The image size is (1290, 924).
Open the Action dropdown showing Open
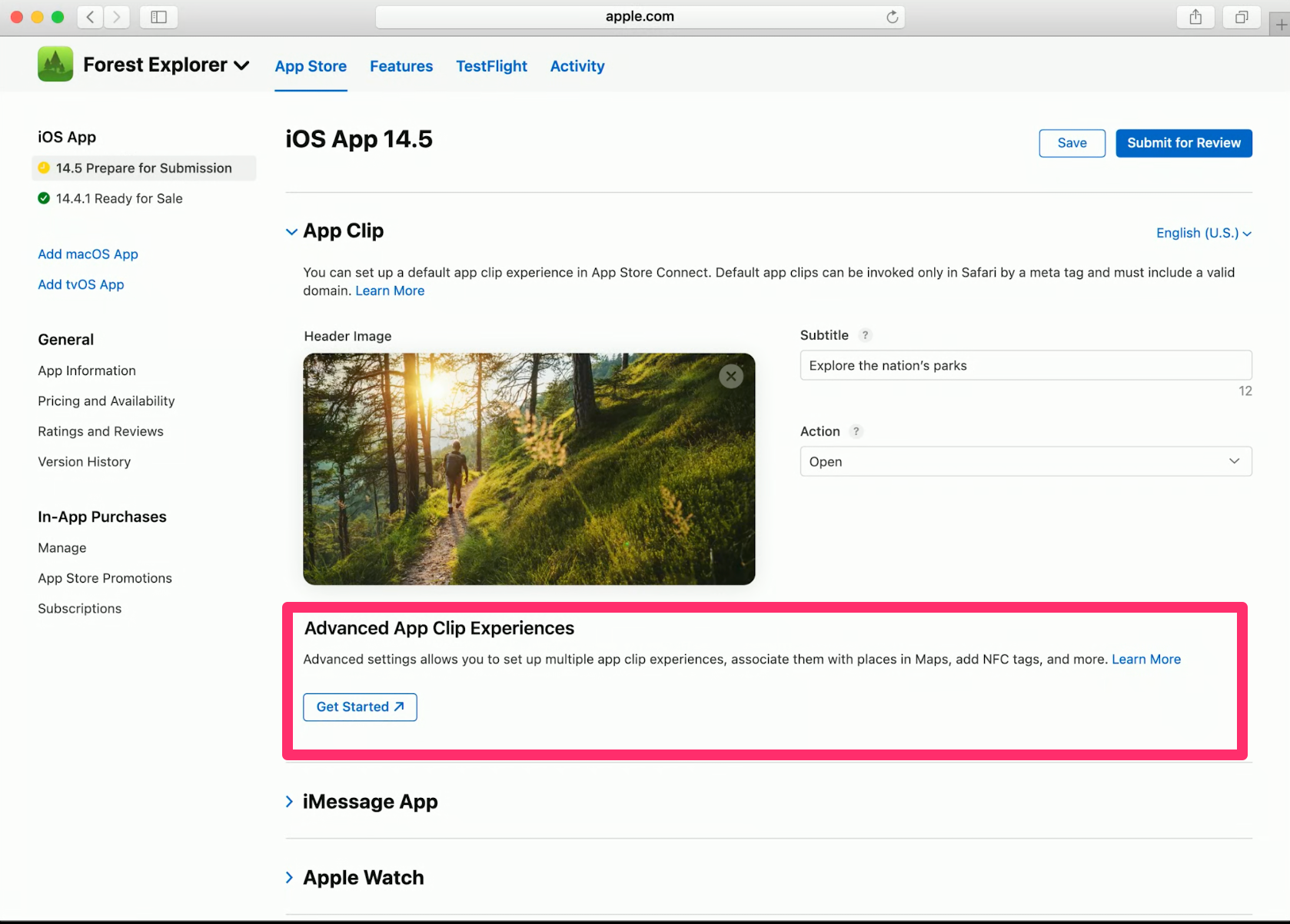(1026, 461)
